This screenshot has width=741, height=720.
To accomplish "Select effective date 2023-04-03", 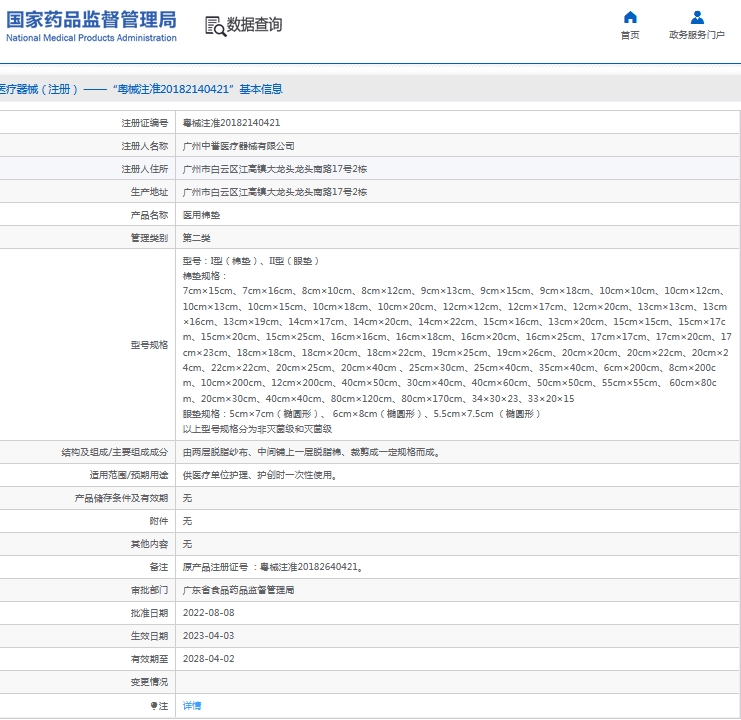I will click(x=208, y=636).
